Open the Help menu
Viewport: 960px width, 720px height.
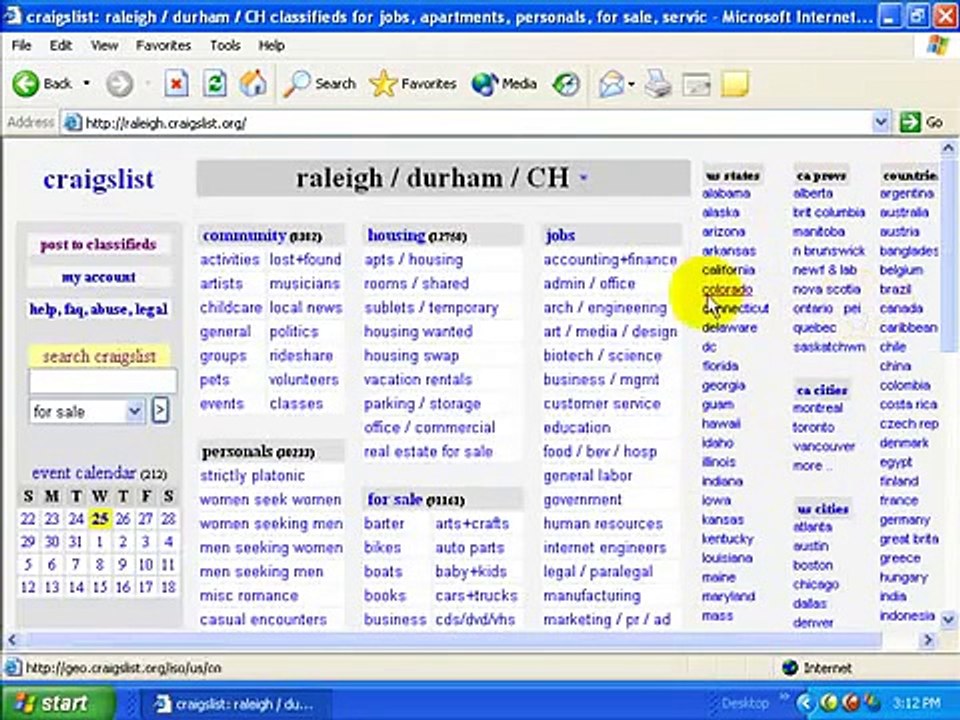click(x=271, y=45)
